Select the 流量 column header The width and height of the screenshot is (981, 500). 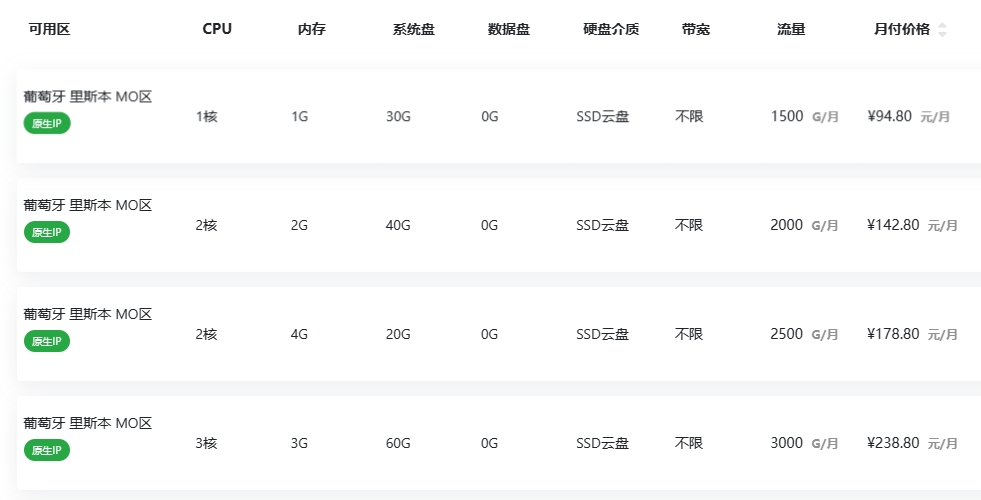pos(791,29)
